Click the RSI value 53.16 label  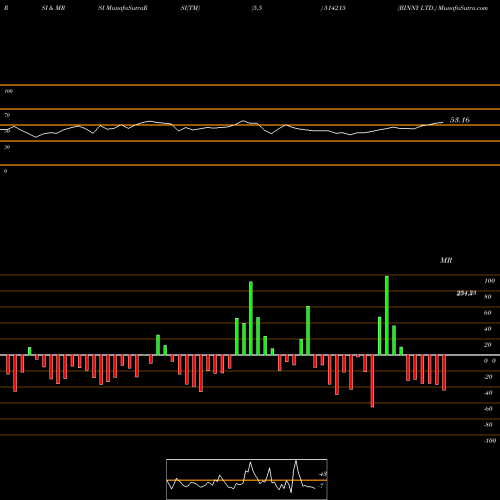tap(460, 120)
